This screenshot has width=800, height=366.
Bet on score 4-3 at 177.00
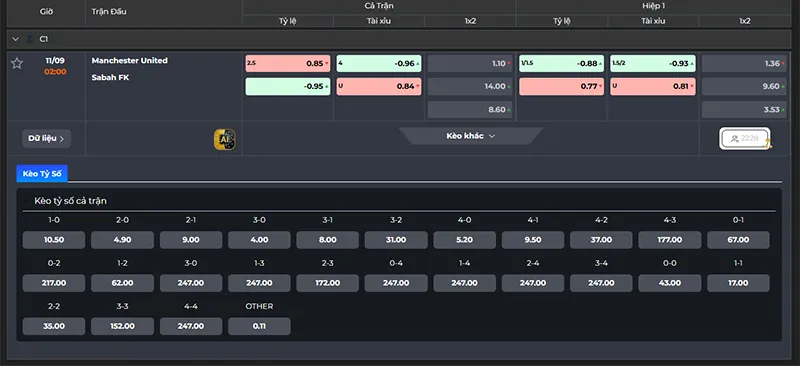tap(669, 240)
